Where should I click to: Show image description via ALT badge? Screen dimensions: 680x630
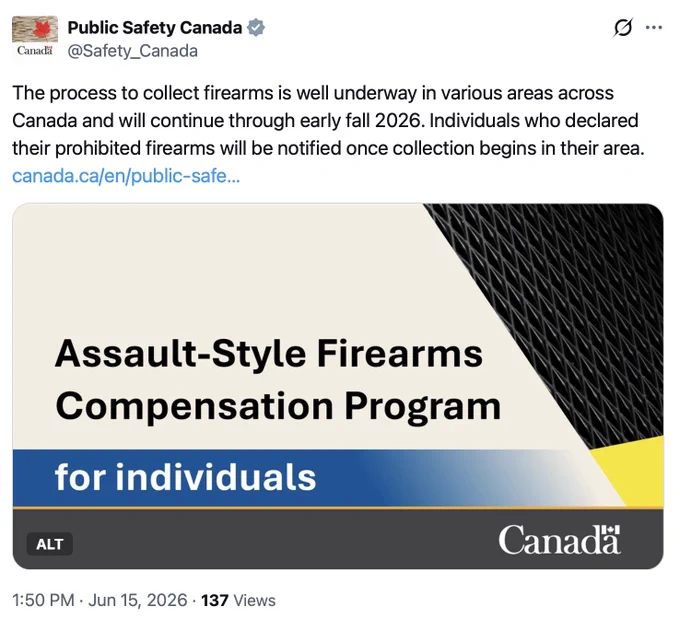pos(49,544)
